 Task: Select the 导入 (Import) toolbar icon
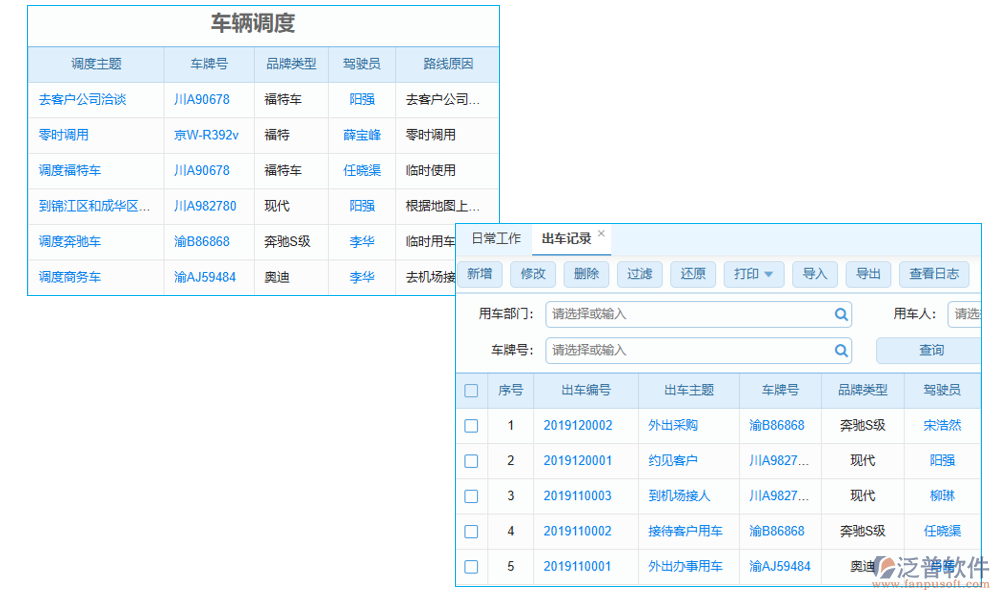816,274
